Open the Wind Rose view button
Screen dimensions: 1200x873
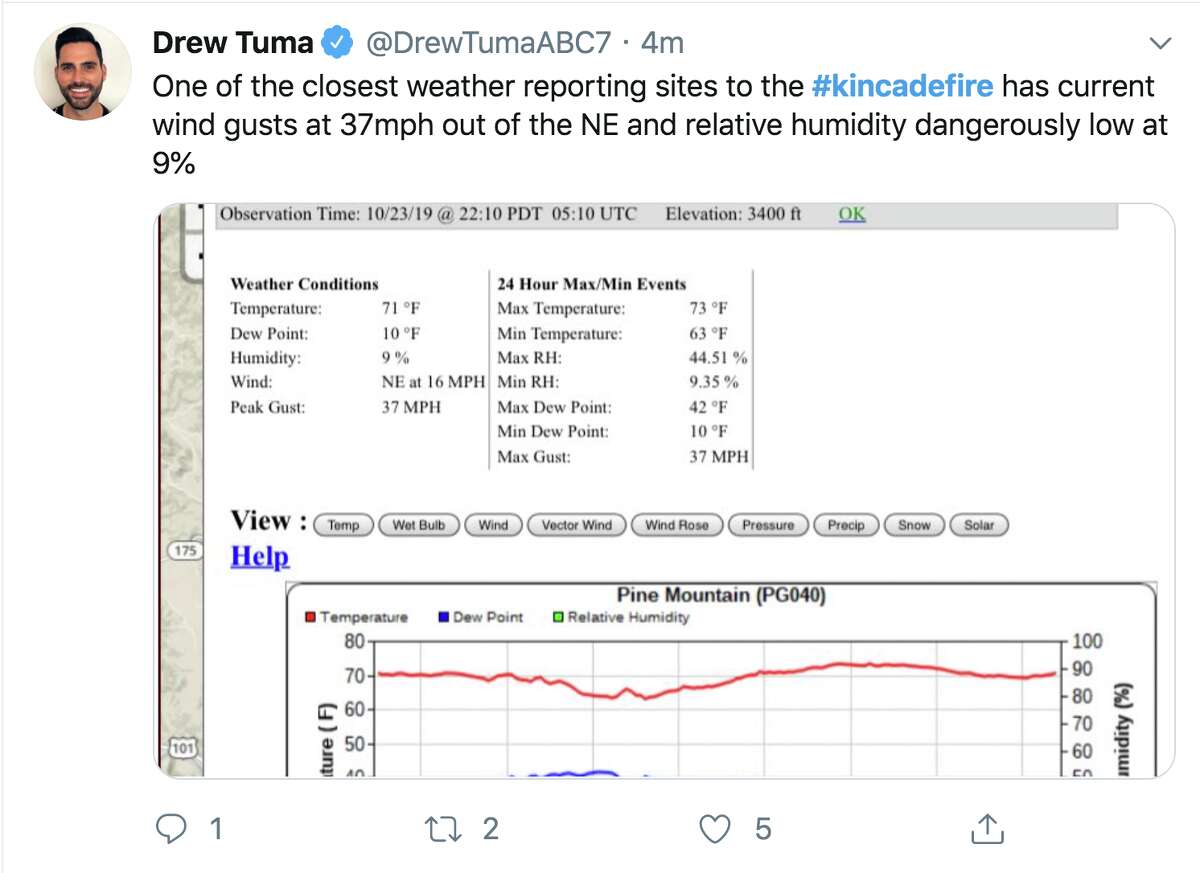click(x=677, y=525)
